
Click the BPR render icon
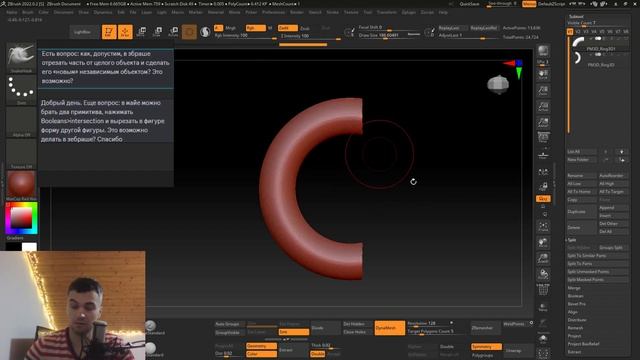[543, 51]
